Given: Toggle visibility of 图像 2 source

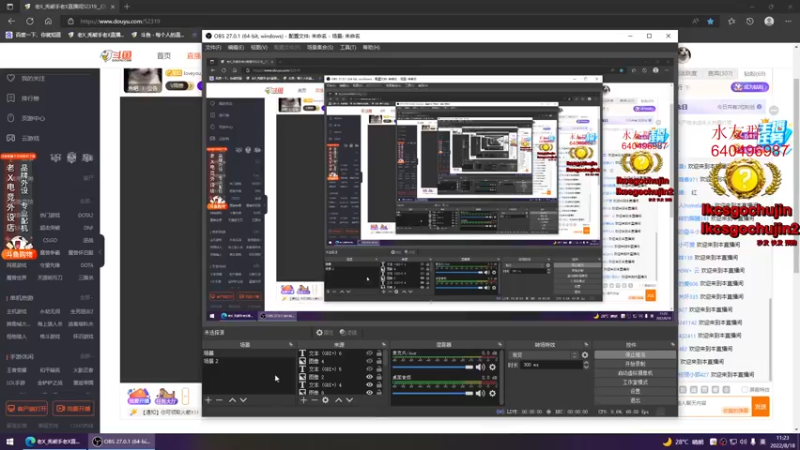Looking at the screenshot, I should pyautogui.click(x=369, y=377).
